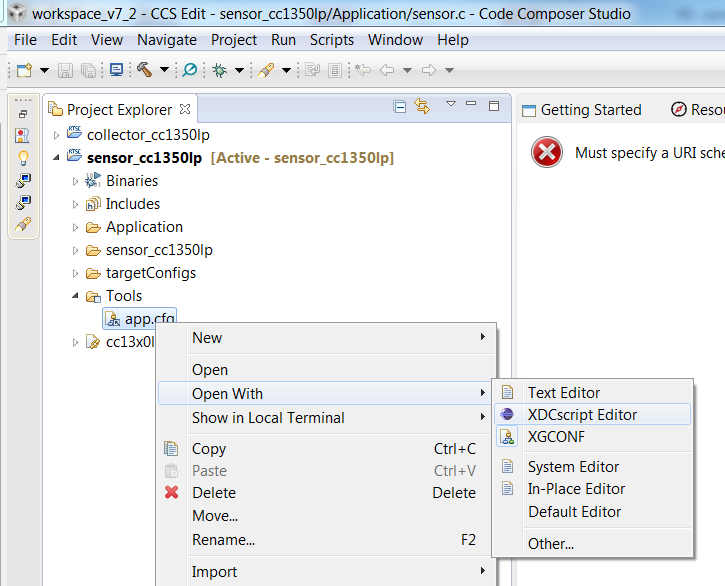This screenshot has height=586, width=725.
Task: Open the Edit menu
Action: pyautogui.click(x=64, y=40)
